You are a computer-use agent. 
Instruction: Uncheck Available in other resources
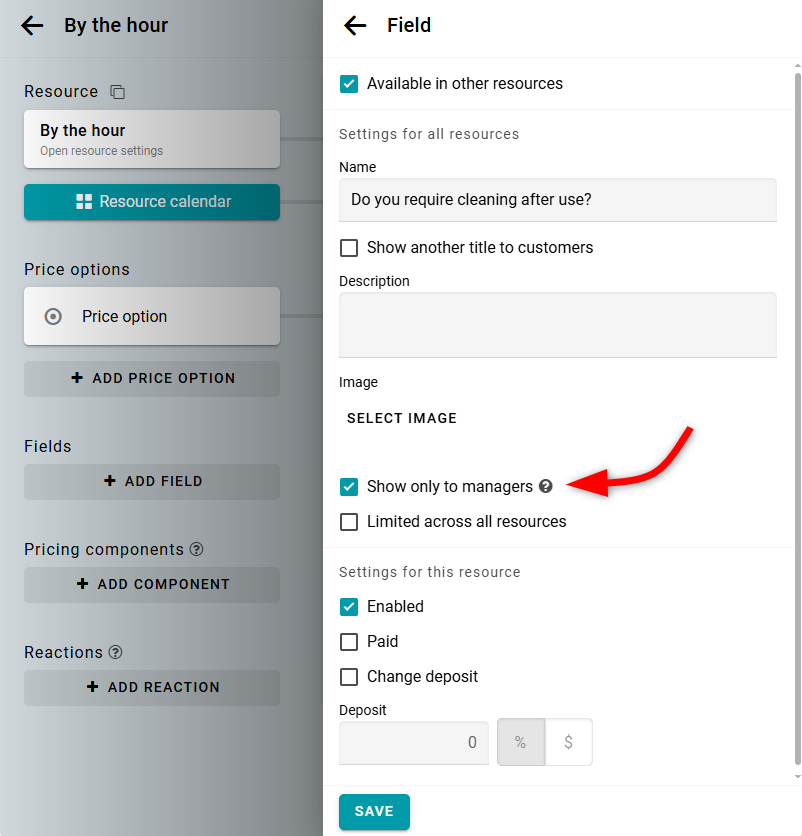coord(349,84)
